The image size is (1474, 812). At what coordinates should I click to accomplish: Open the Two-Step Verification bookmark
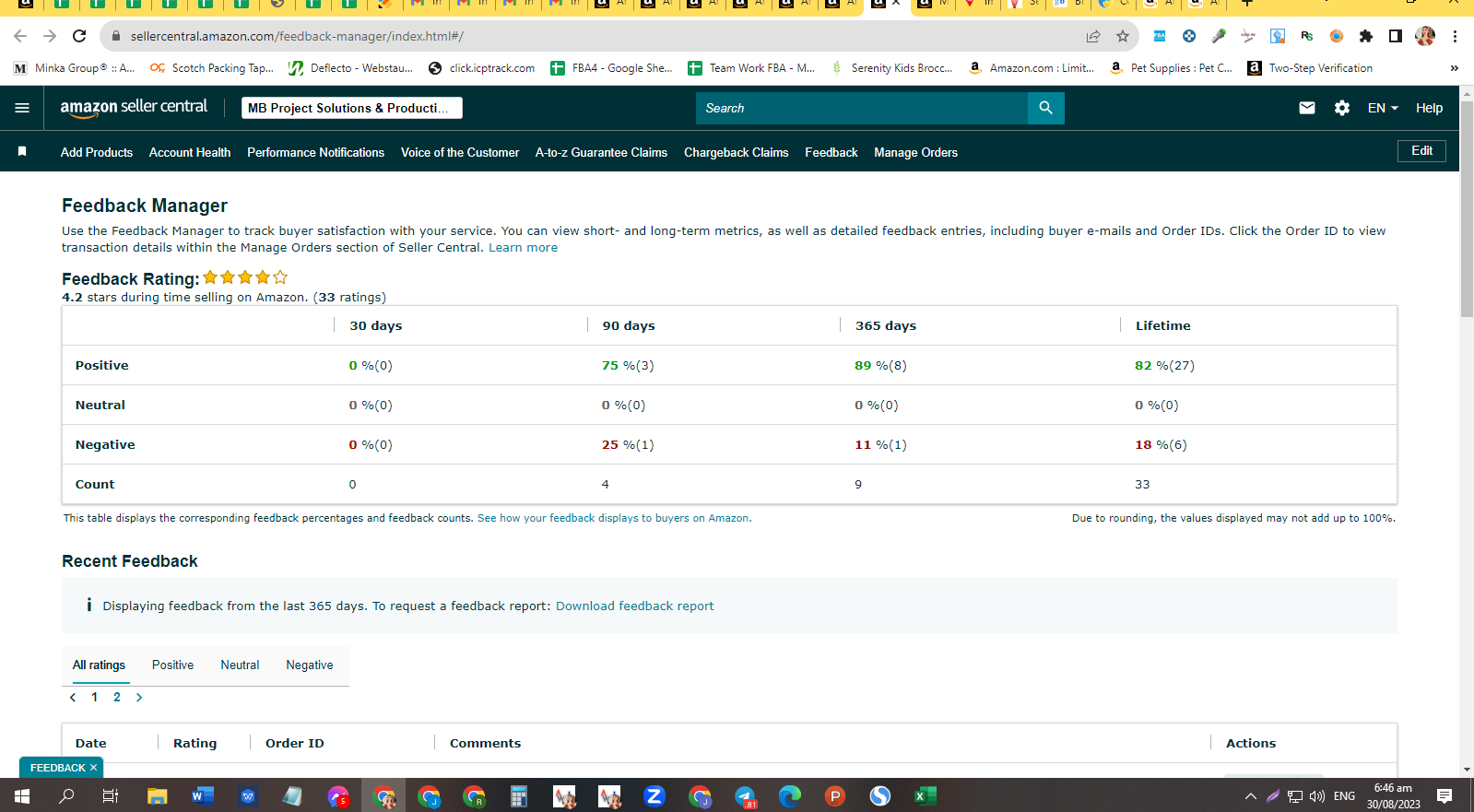click(x=1309, y=68)
